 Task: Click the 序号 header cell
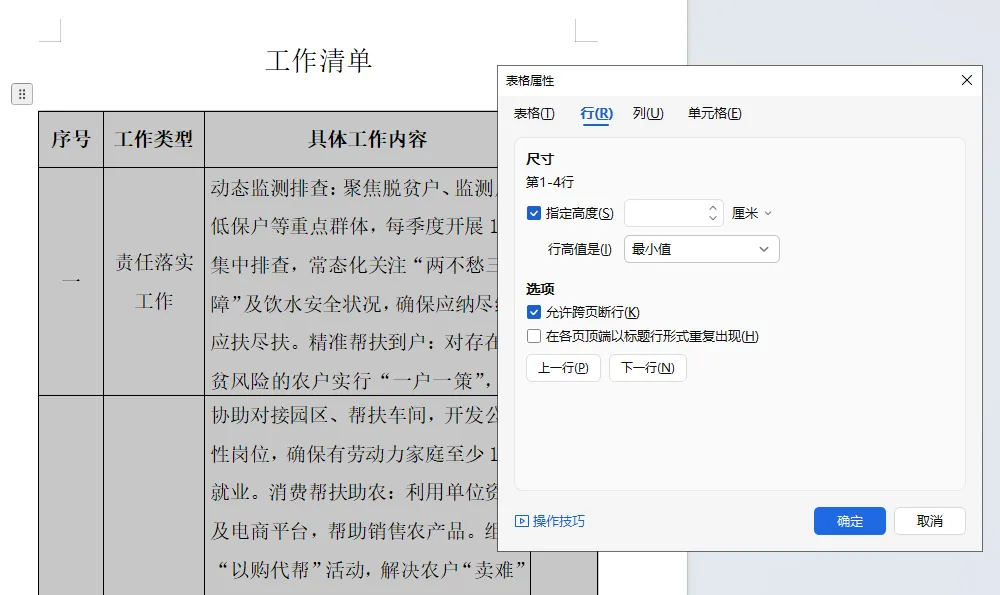click(71, 139)
